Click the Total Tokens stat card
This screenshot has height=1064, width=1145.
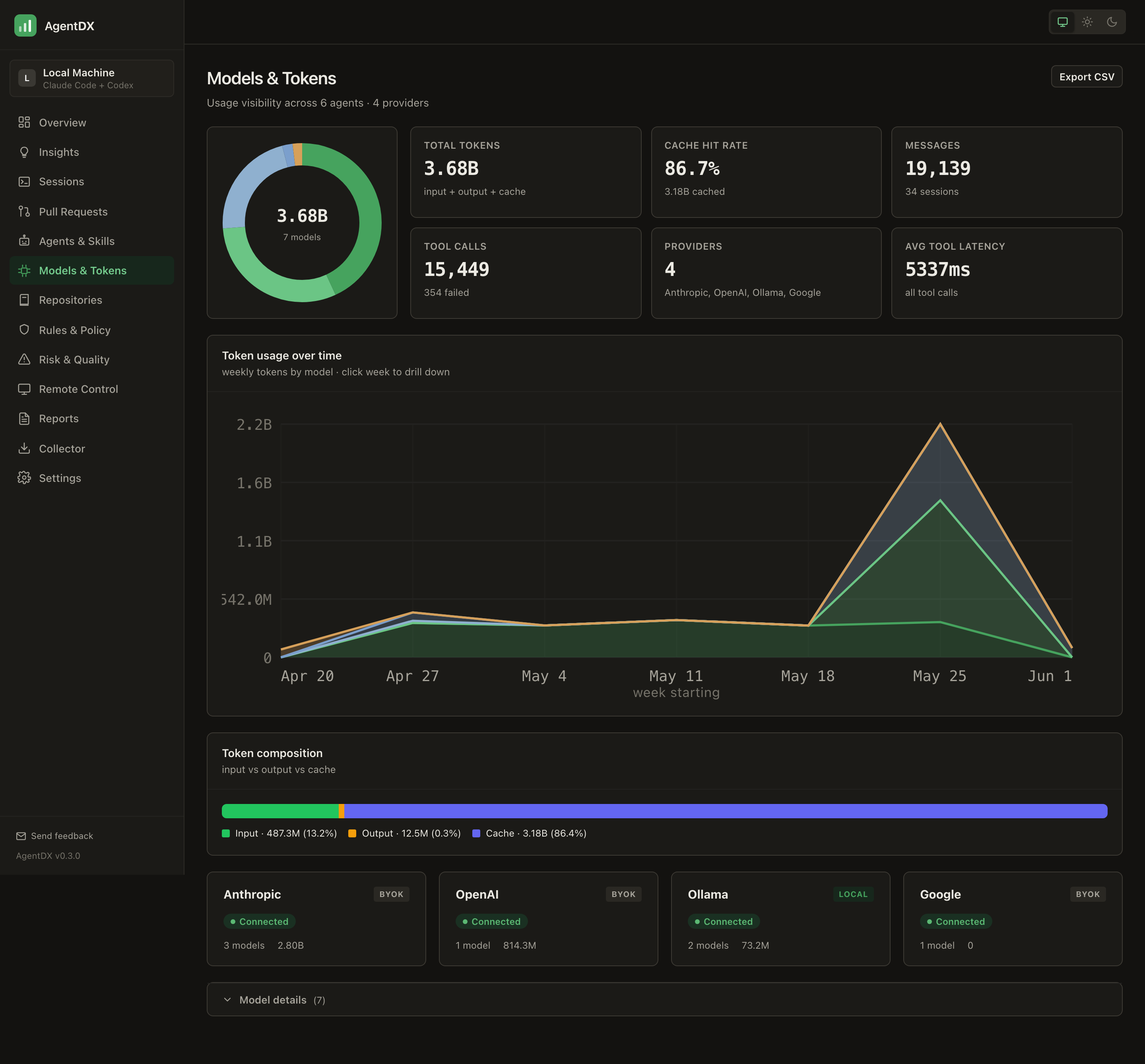pyautogui.click(x=526, y=172)
